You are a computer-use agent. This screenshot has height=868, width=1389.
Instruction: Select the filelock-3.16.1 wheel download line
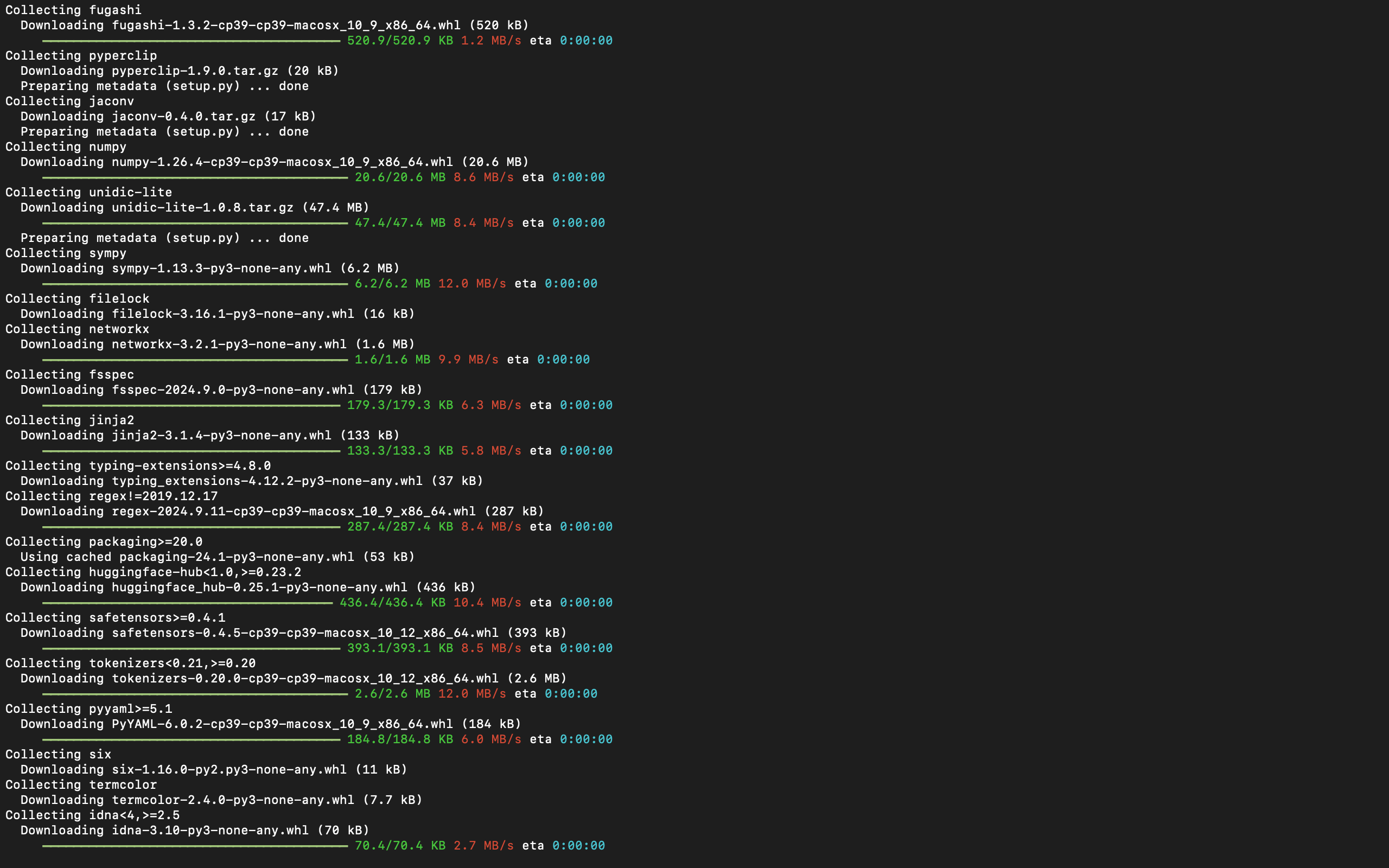click(x=218, y=314)
